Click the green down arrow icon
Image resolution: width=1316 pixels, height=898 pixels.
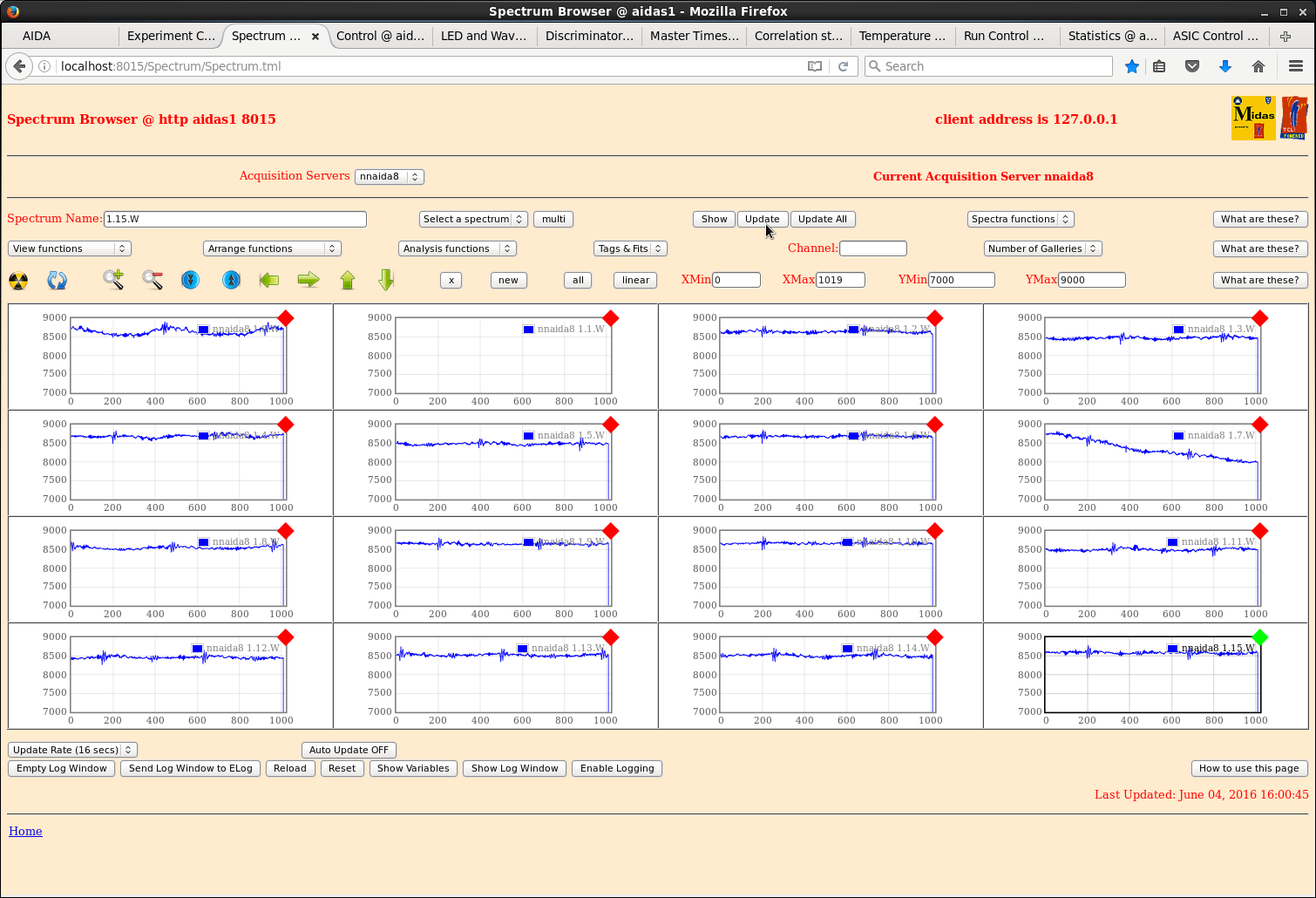[x=387, y=280]
